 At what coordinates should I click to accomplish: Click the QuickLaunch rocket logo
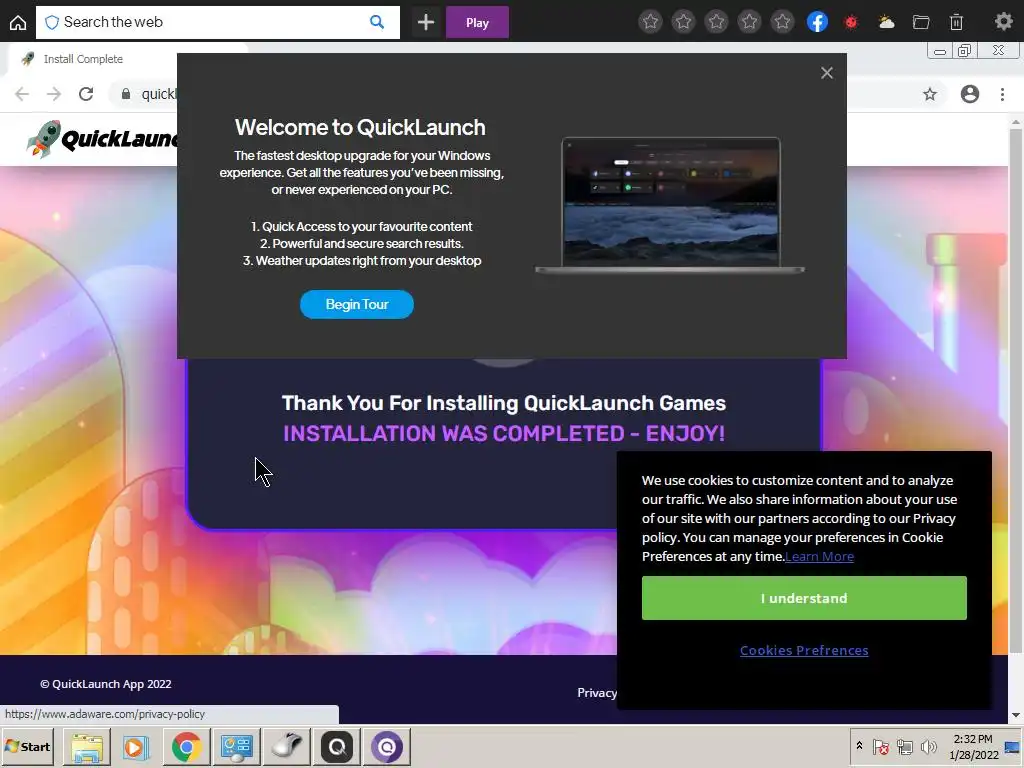(x=101, y=138)
